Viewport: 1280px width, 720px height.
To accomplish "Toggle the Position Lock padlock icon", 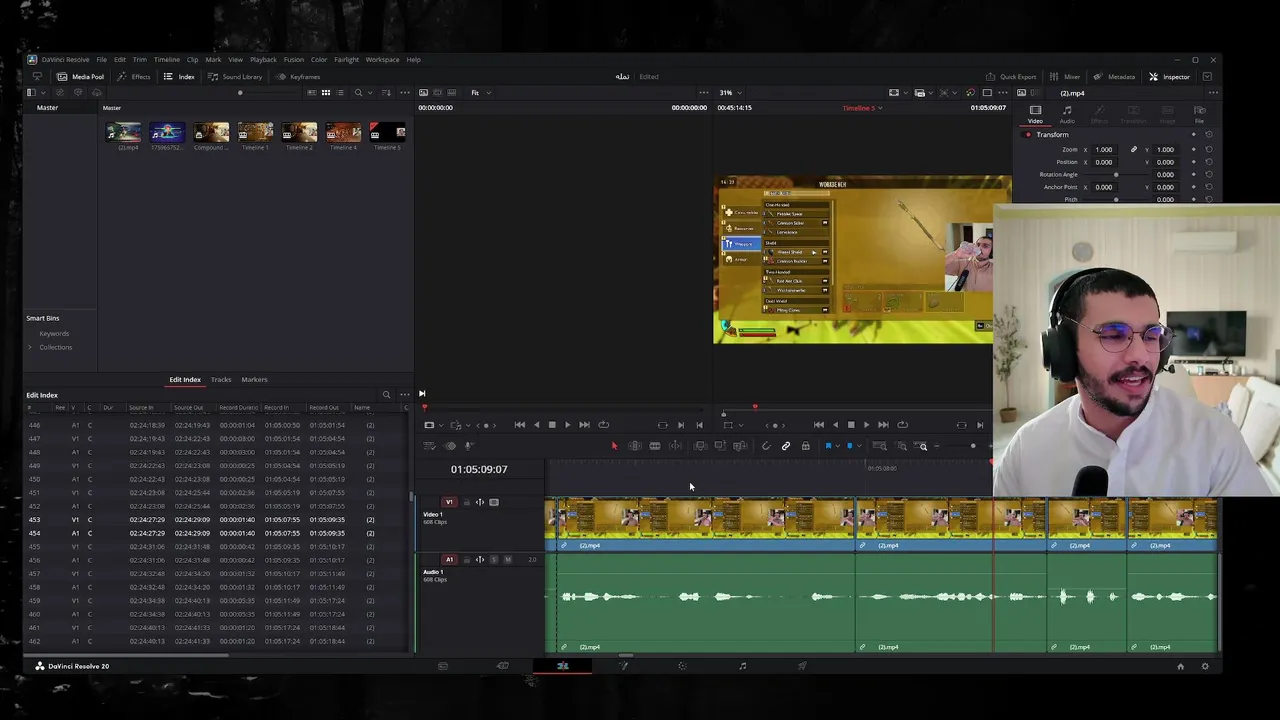I will click(806, 446).
